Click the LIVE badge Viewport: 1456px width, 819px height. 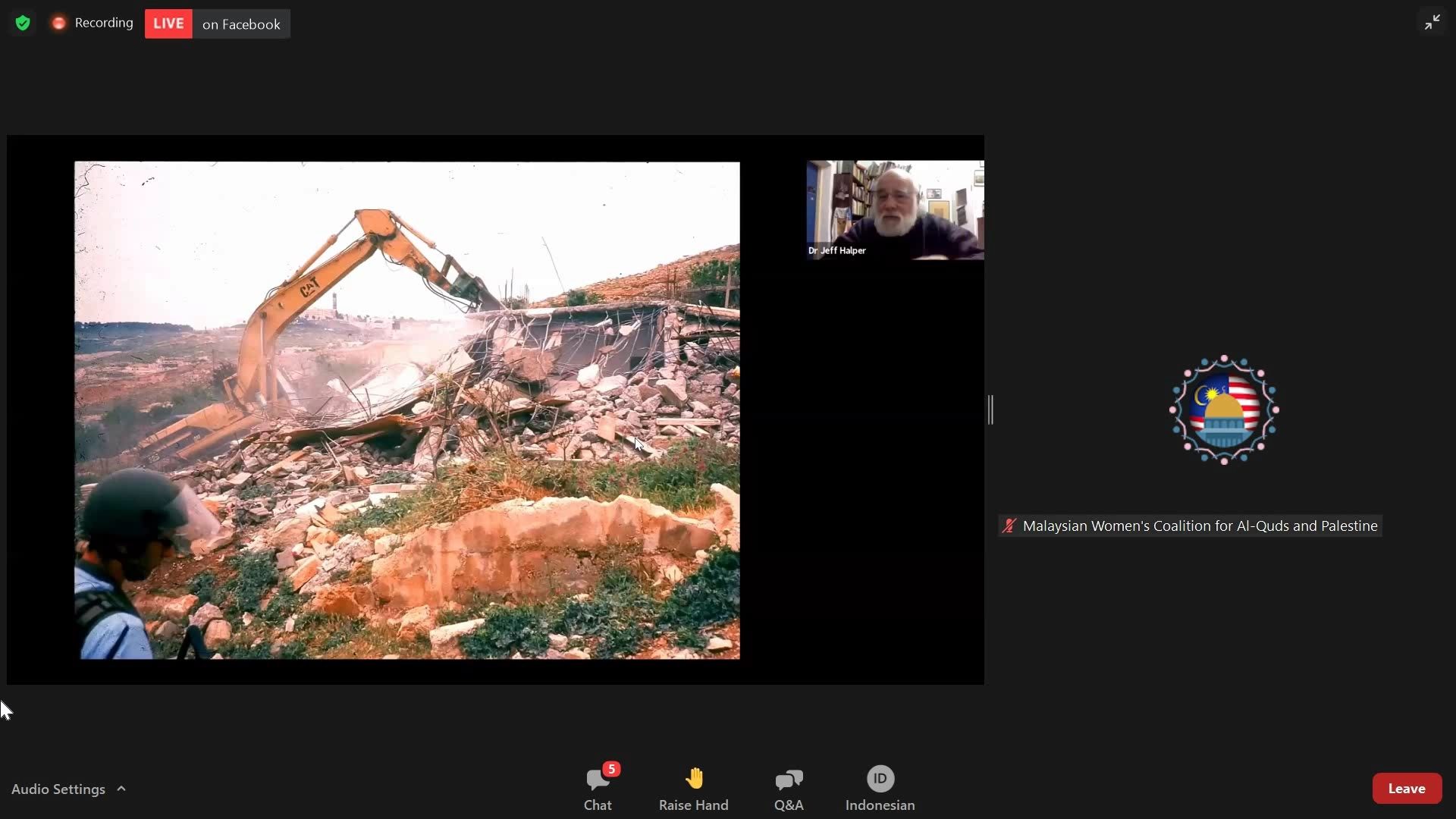pos(168,24)
